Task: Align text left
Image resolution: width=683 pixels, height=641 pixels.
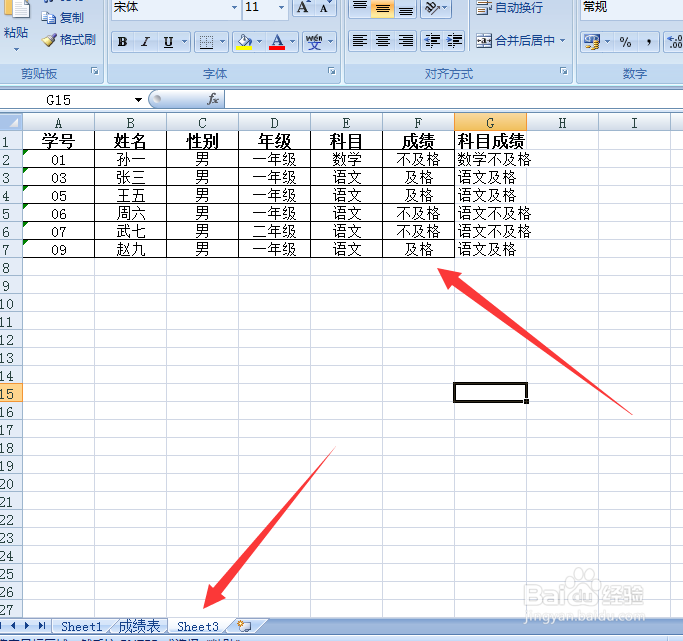Action: pos(360,41)
